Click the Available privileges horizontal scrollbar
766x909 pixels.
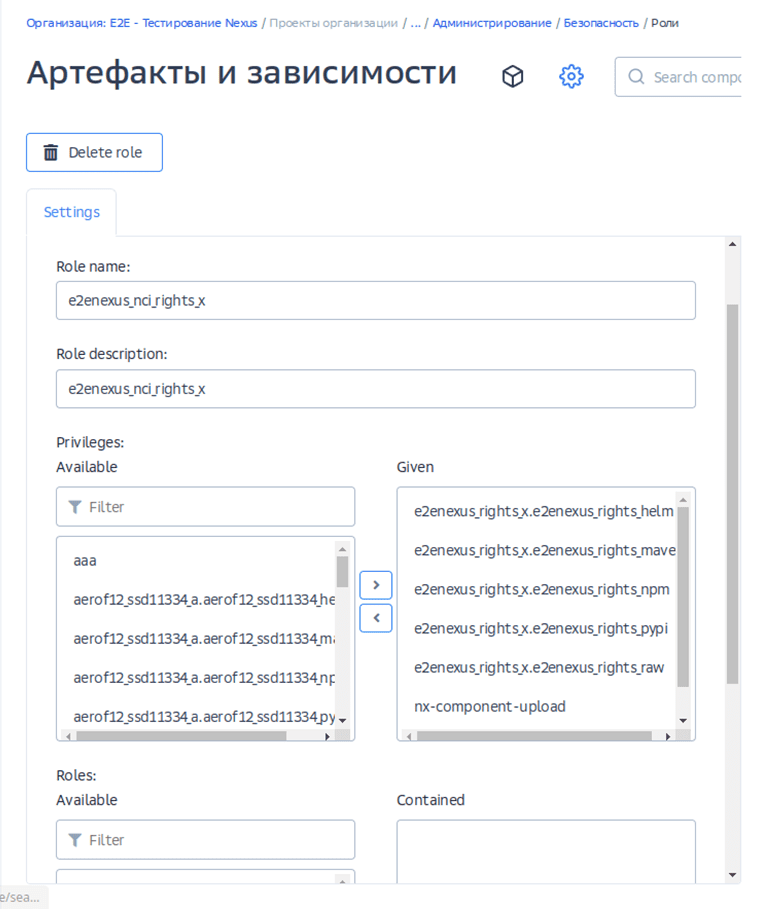pos(180,736)
